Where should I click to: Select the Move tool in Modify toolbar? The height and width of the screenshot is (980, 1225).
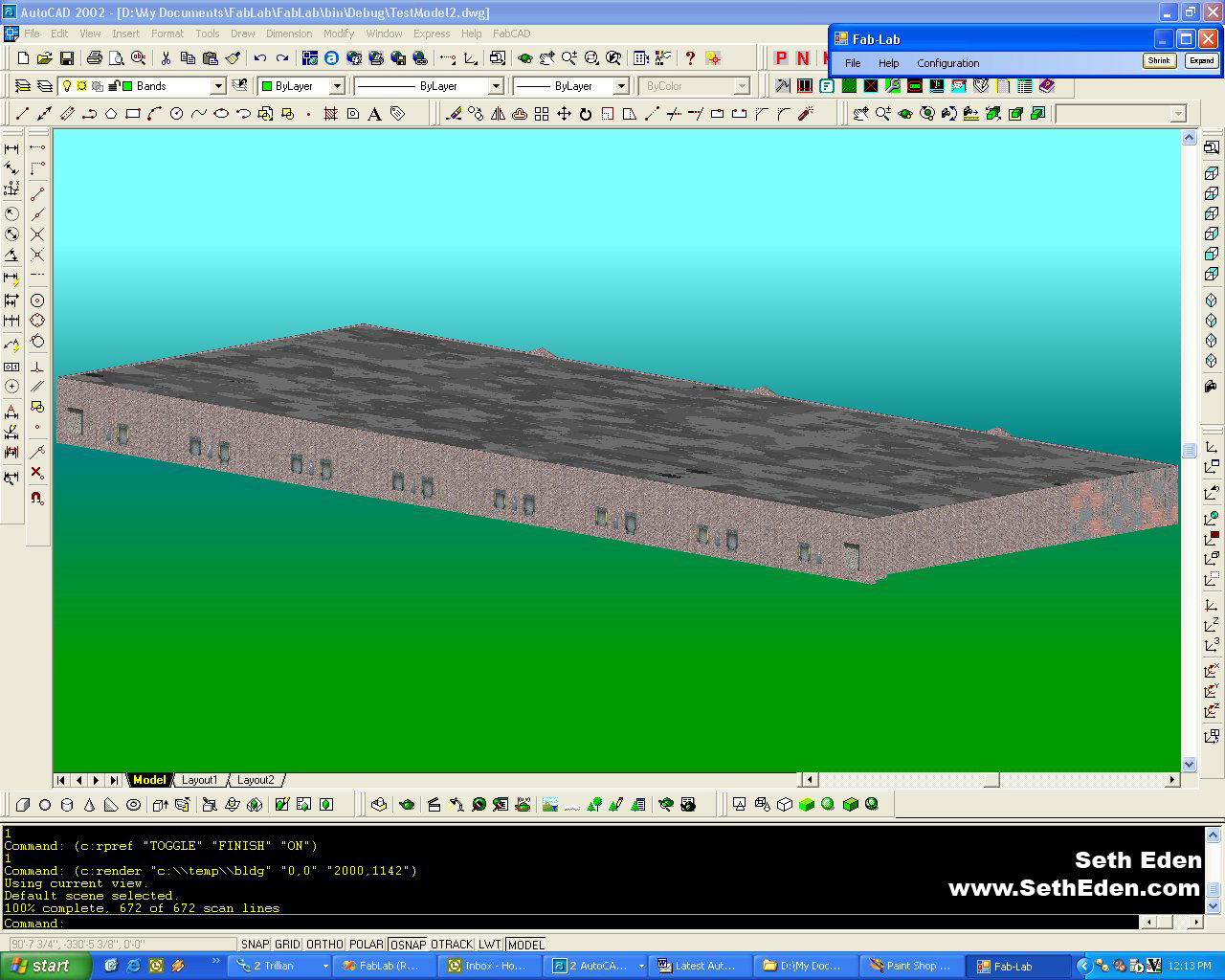564,114
